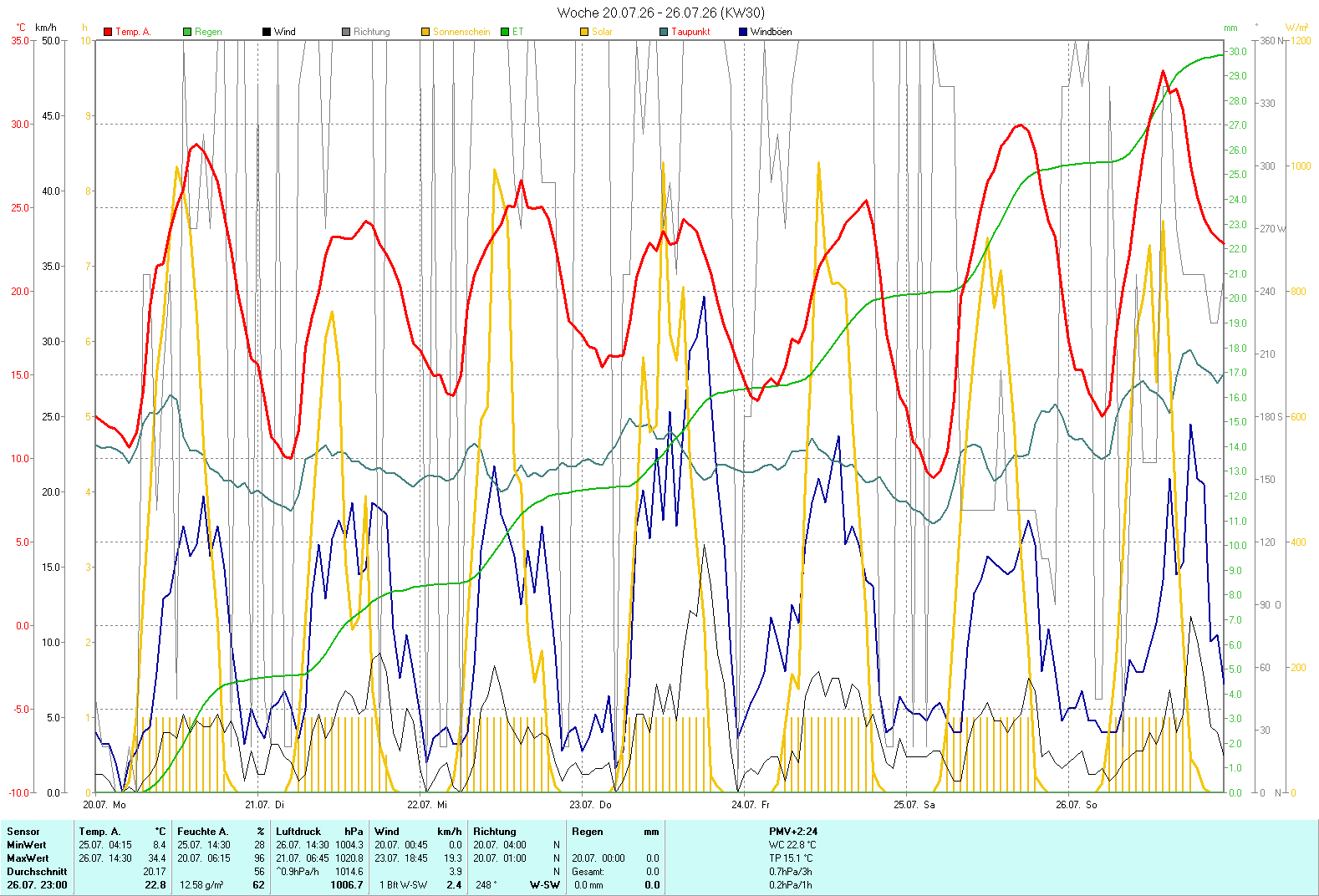The image size is (1319, 896).
Task: Click the 'Luftdruck' column header
Action: 298,832
